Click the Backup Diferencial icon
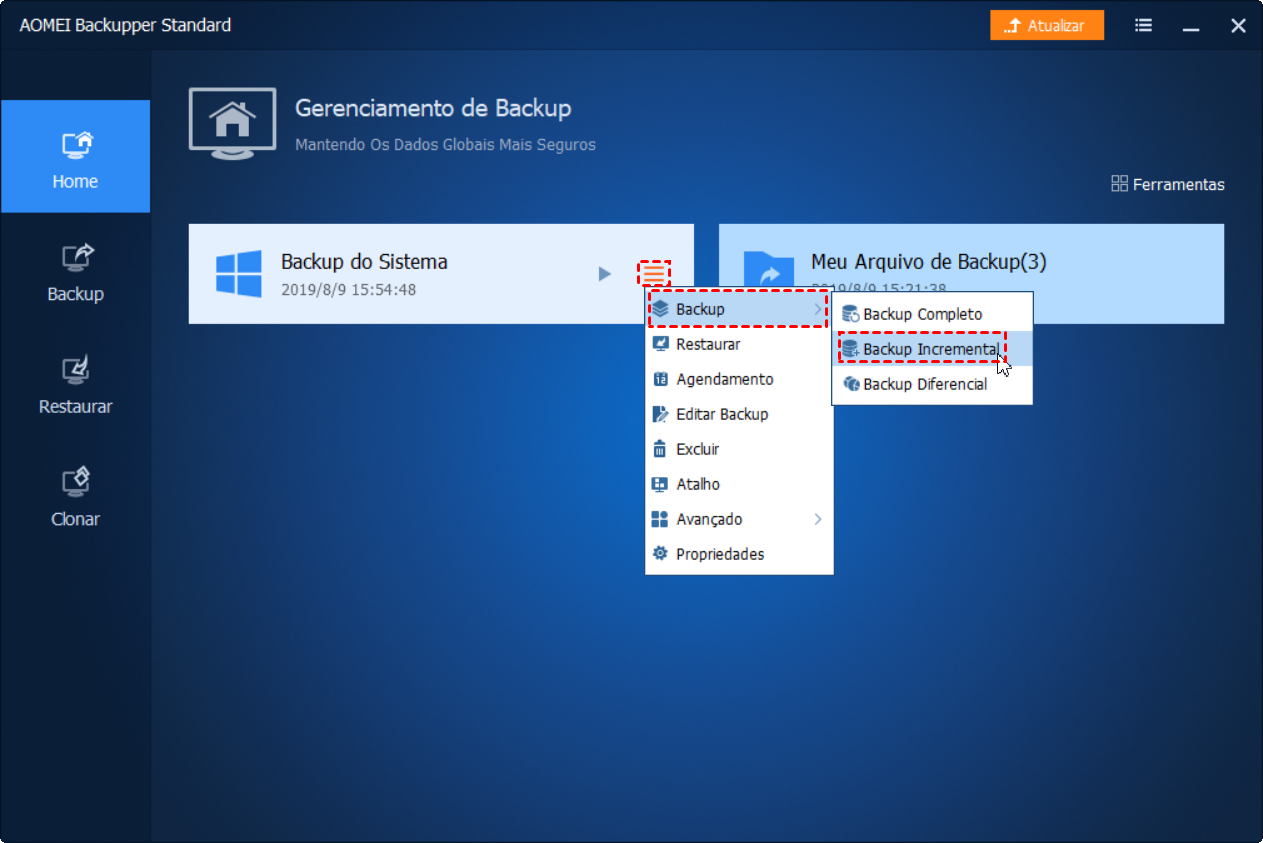 coord(851,384)
